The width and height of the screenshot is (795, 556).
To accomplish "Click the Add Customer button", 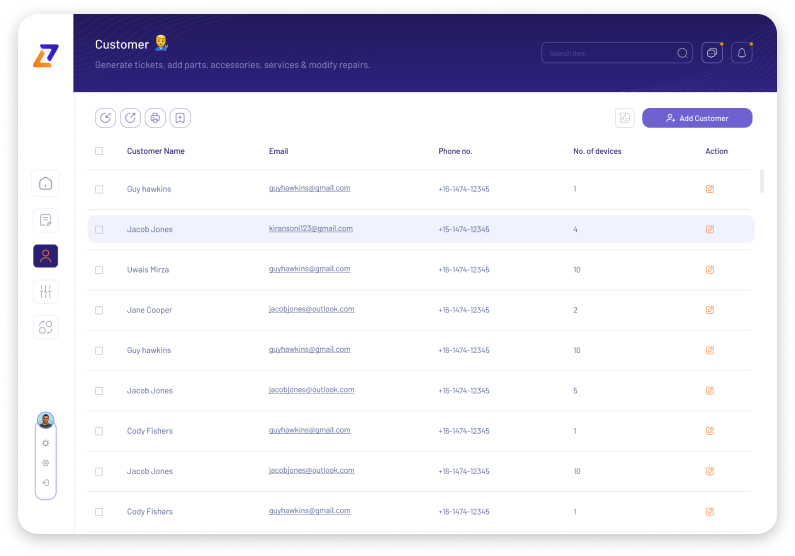I will tap(697, 118).
